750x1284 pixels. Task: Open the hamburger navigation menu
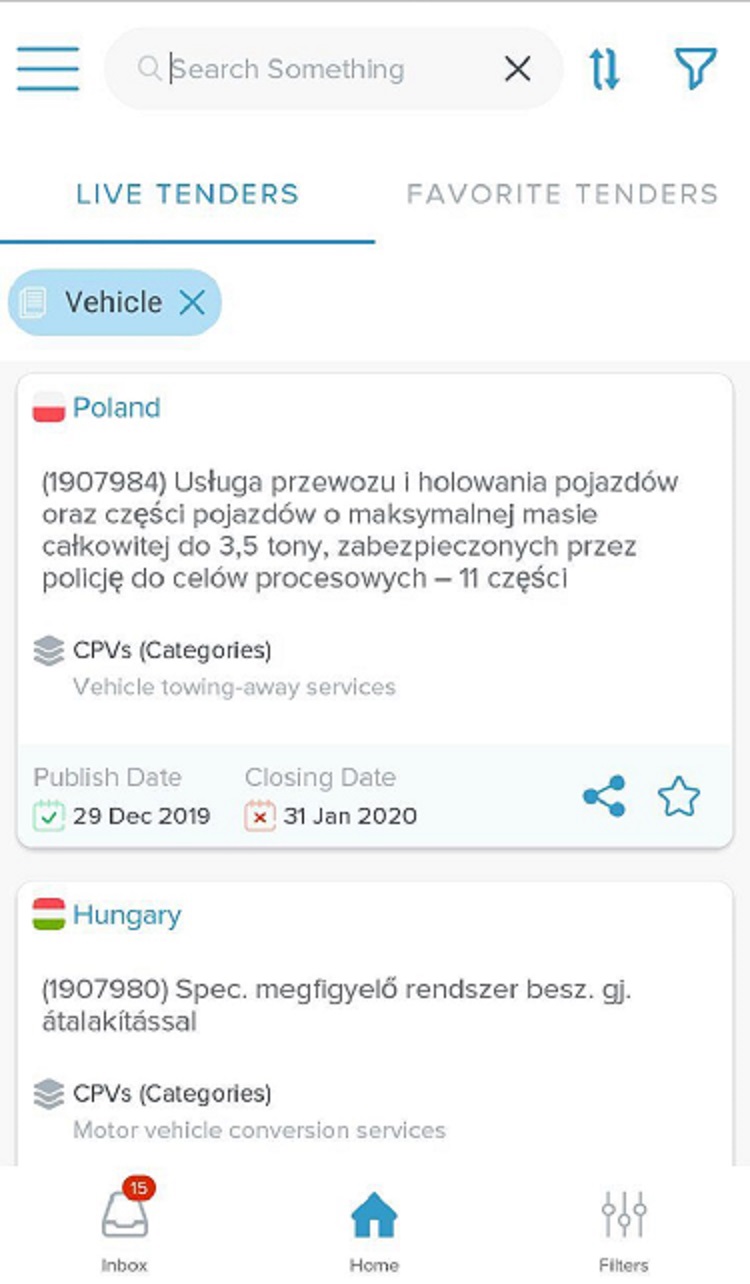(x=47, y=69)
